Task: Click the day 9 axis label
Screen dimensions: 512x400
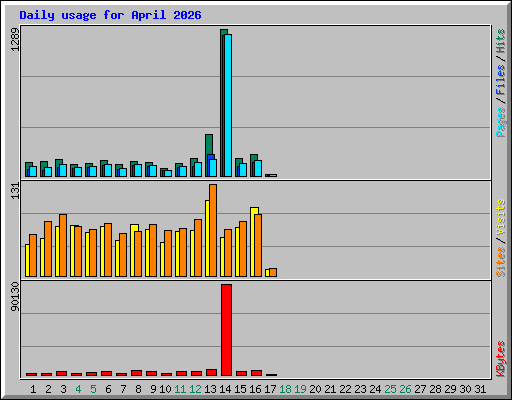Action: pos(153,389)
